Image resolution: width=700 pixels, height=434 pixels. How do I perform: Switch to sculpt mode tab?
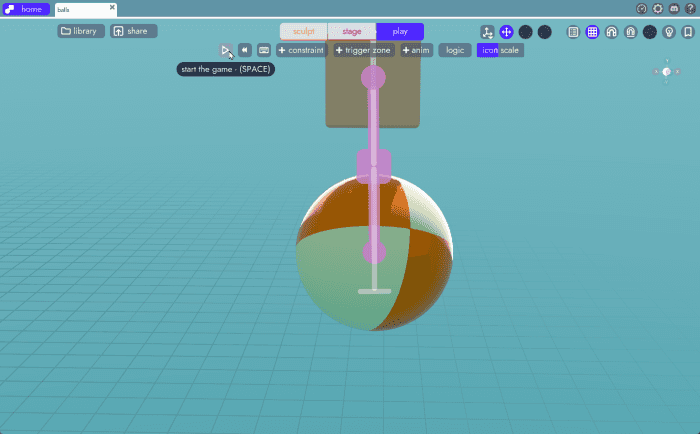303,31
